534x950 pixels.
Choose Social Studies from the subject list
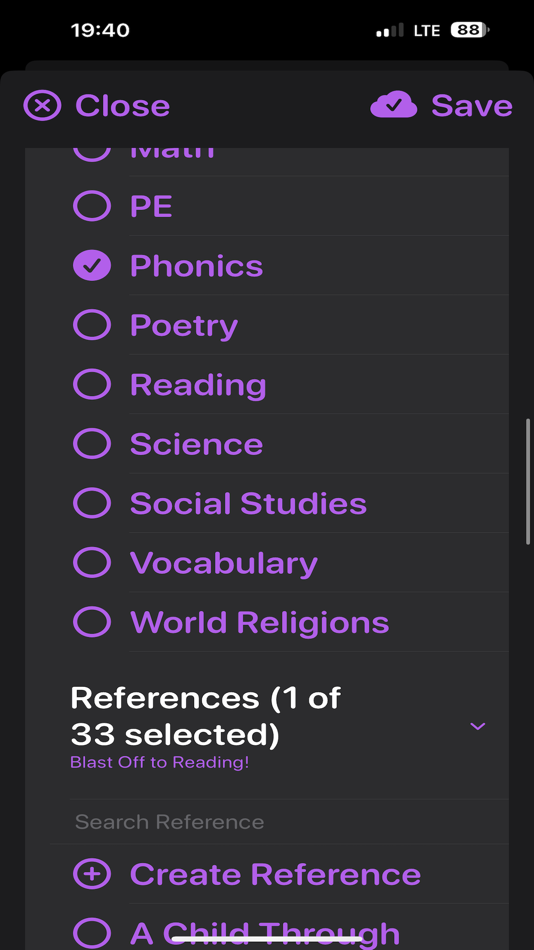pos(248,503)
